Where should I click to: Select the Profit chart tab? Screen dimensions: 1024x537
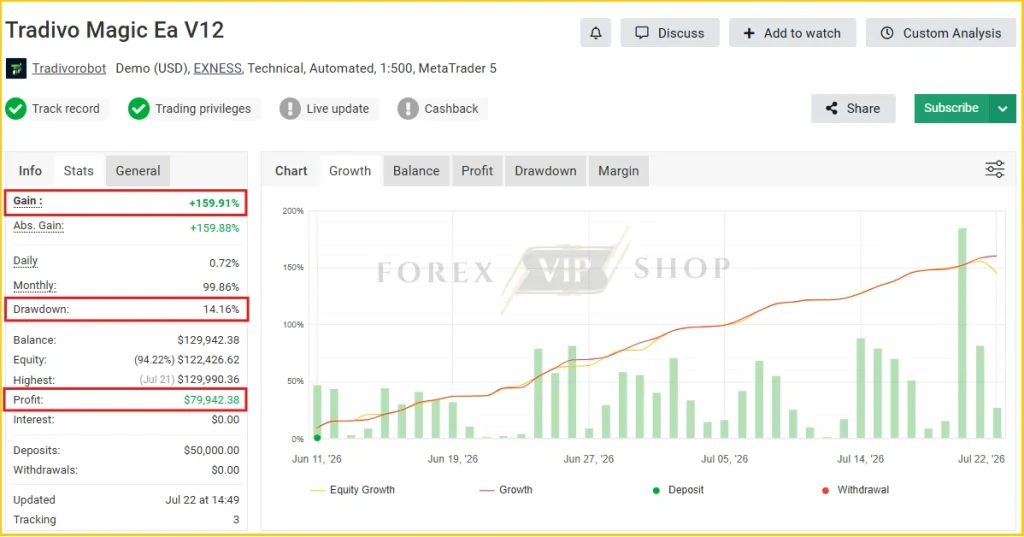tap(477, 171)
